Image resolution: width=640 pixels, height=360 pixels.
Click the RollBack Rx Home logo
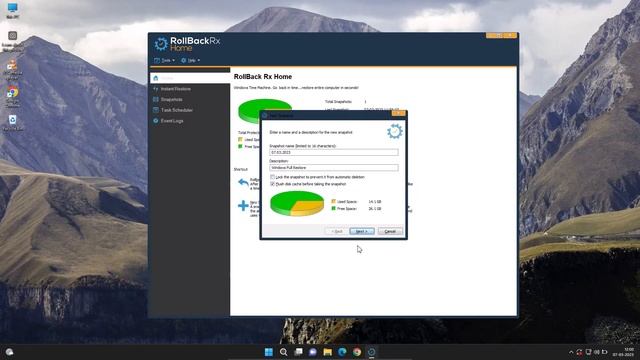[187, 44]
